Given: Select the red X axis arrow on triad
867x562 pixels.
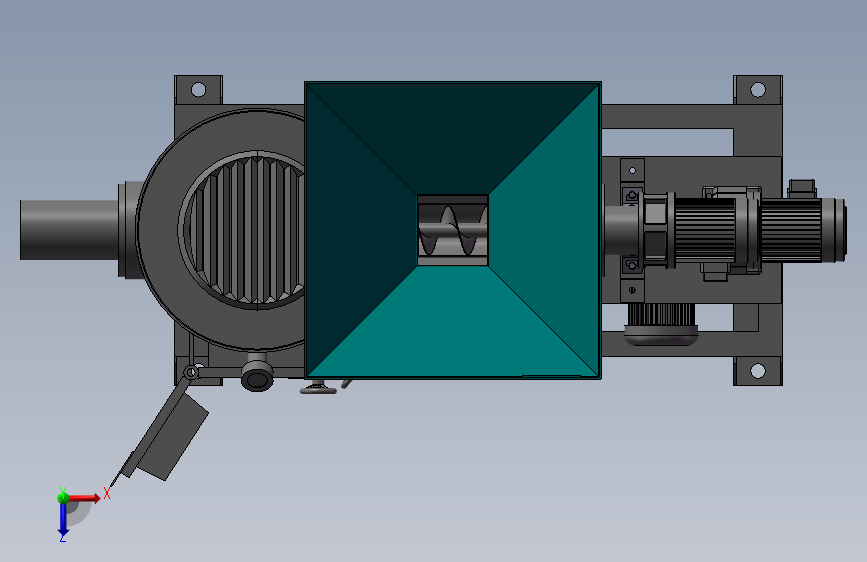Looking at the screenshot, I should pos(84,498).
